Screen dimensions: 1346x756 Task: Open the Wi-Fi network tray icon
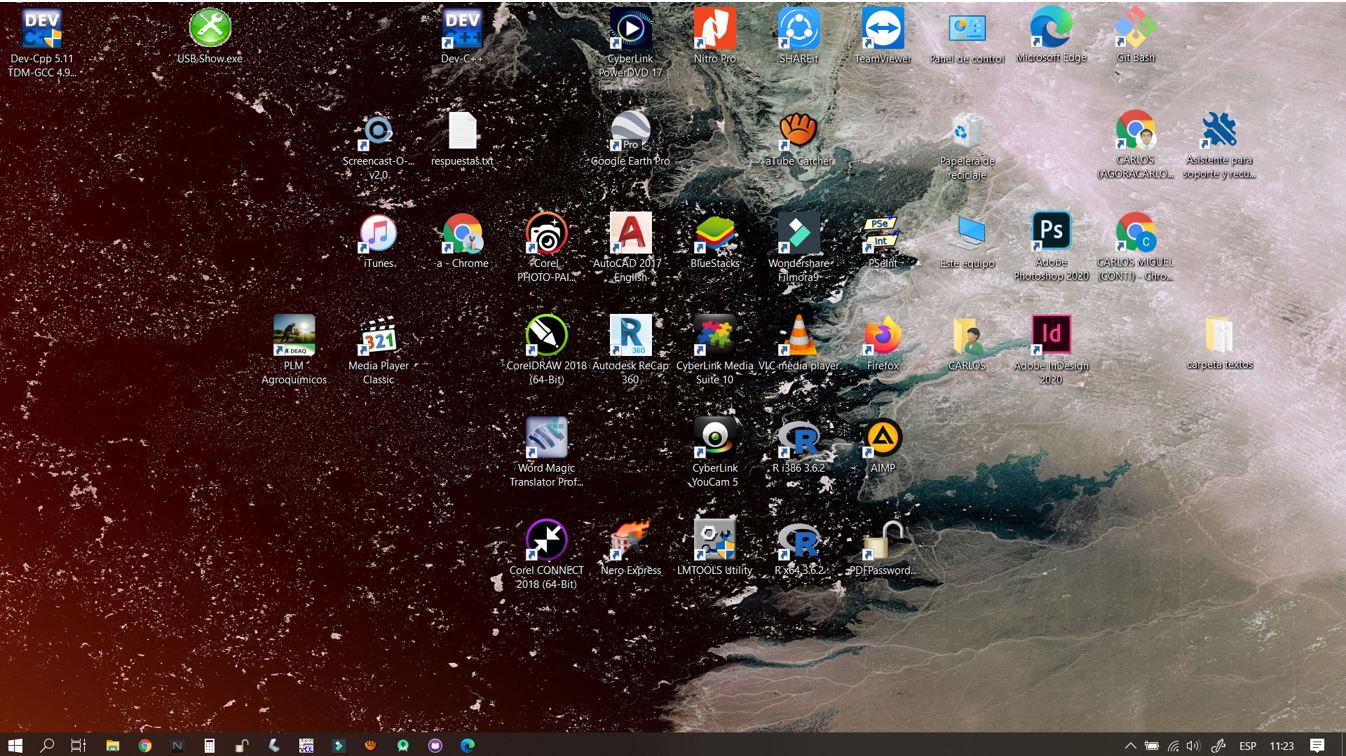[1173, 746]
